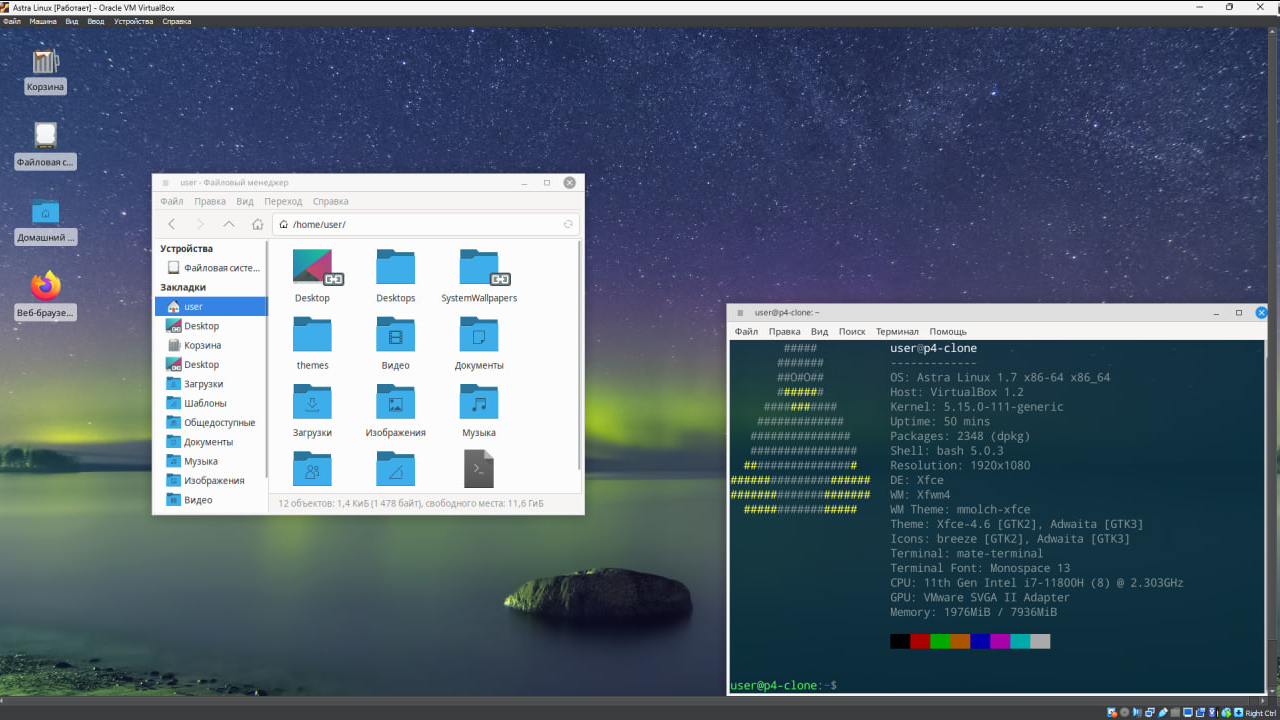Click the display indicator in VirtualBox status bar
Image resolution: width=1280 pixels, height=720 pixels.
point(1190,713)
